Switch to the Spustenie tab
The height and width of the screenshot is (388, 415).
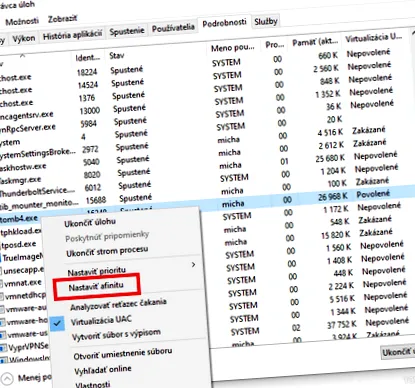pyautogui.click(x=127, y=31)
